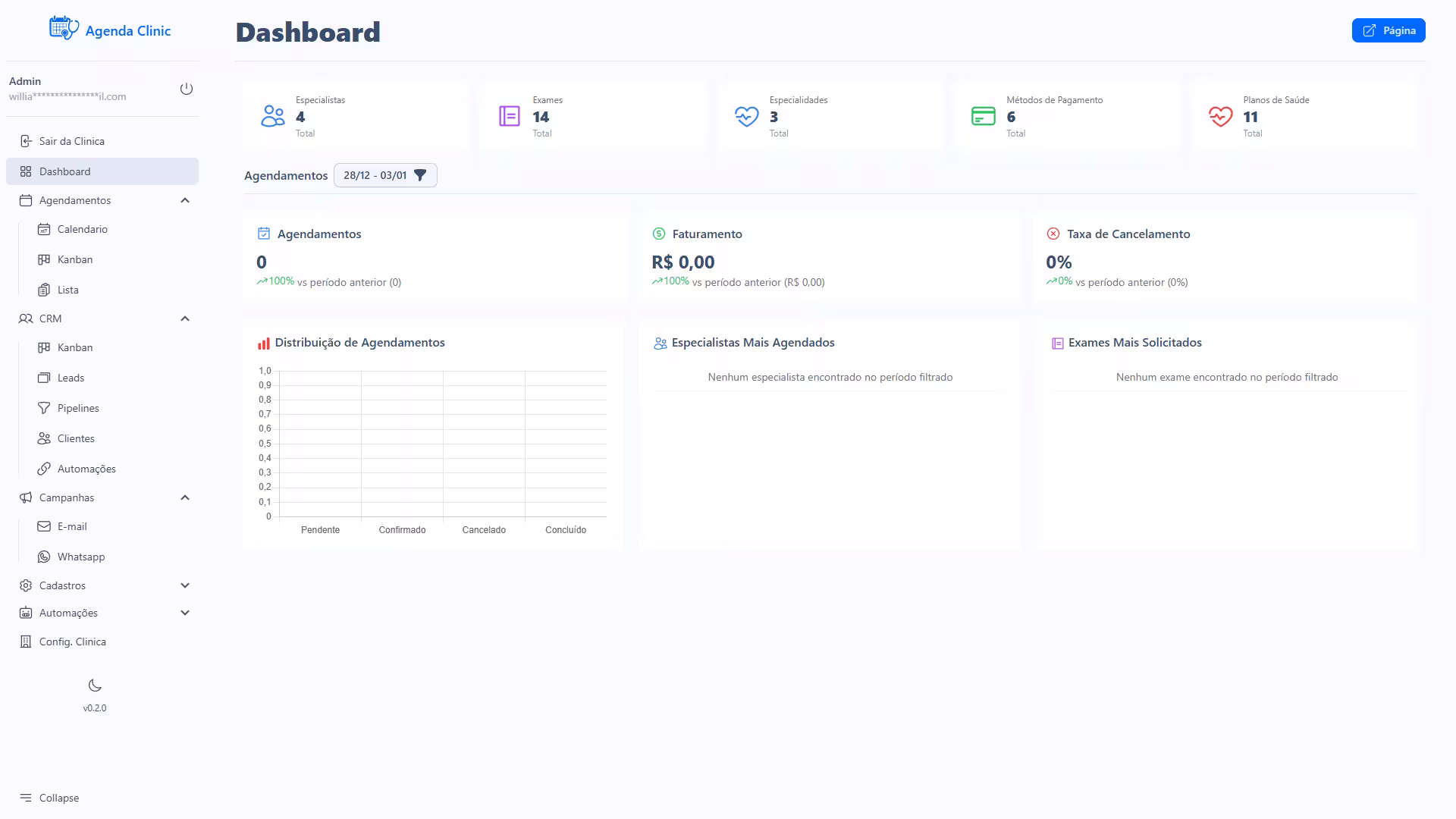Click the Especialistas Mais Agendados people icon
The image size is (1456, 819).
tap(661, 344)
